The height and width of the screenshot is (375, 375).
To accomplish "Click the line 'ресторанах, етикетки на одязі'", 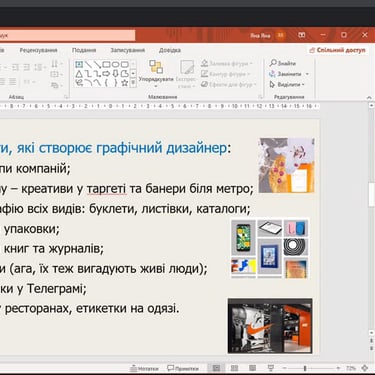I will click(x=92, y=308).
